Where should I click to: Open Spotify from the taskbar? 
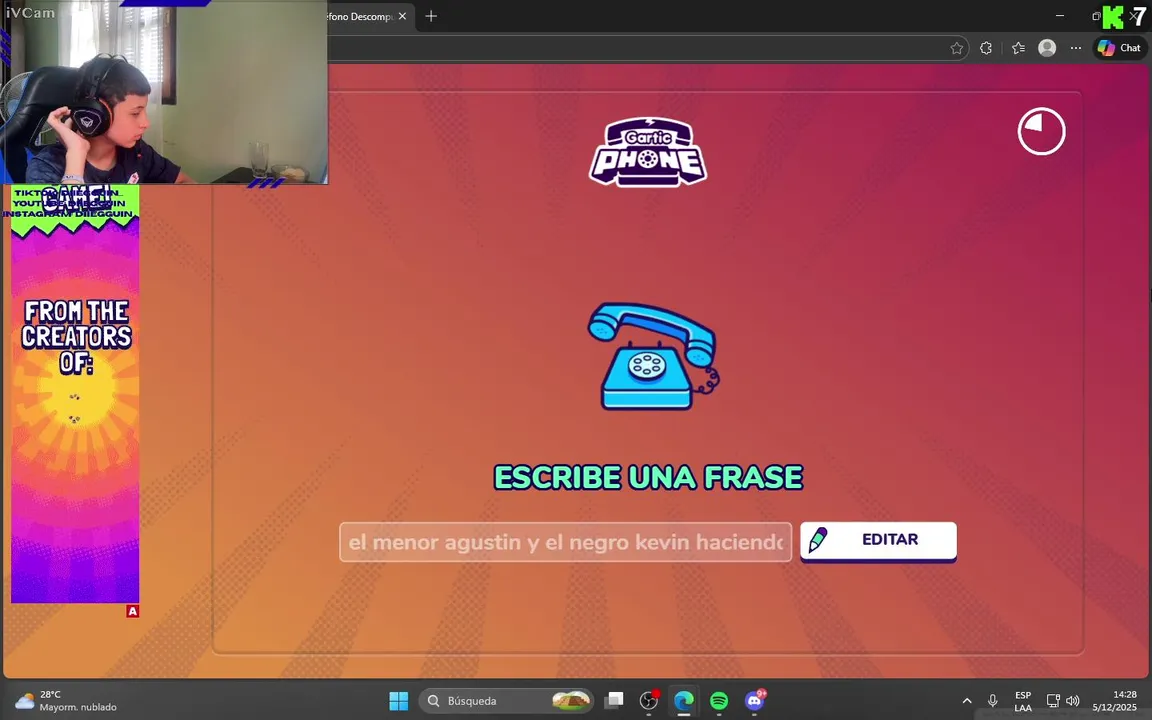coord(719,701)
